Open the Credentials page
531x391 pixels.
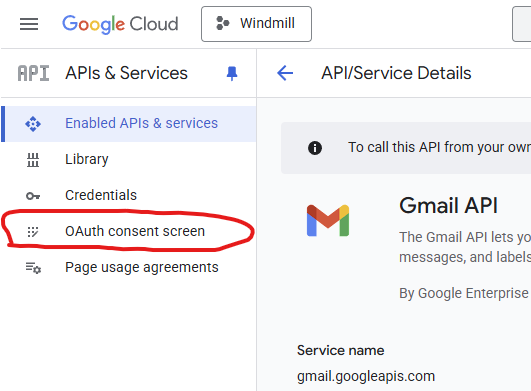click(129, 195)
